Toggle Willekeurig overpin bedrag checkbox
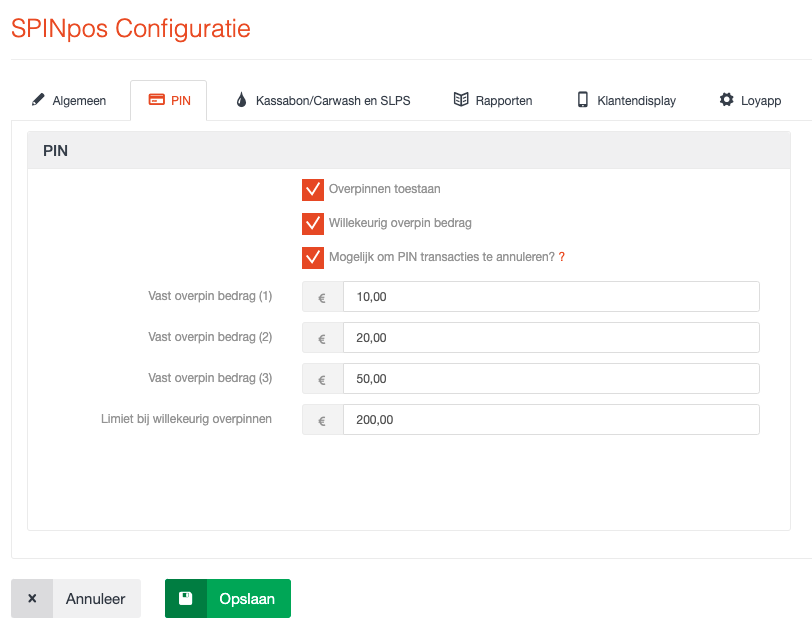This screenshot has width=812, height=631. coord(313,224)
